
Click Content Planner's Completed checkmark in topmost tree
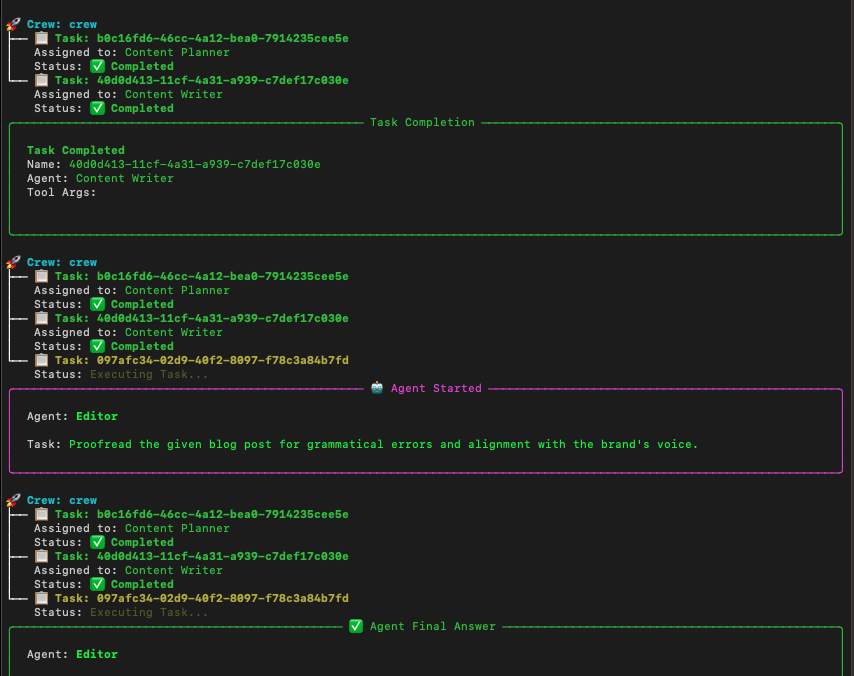97,66
